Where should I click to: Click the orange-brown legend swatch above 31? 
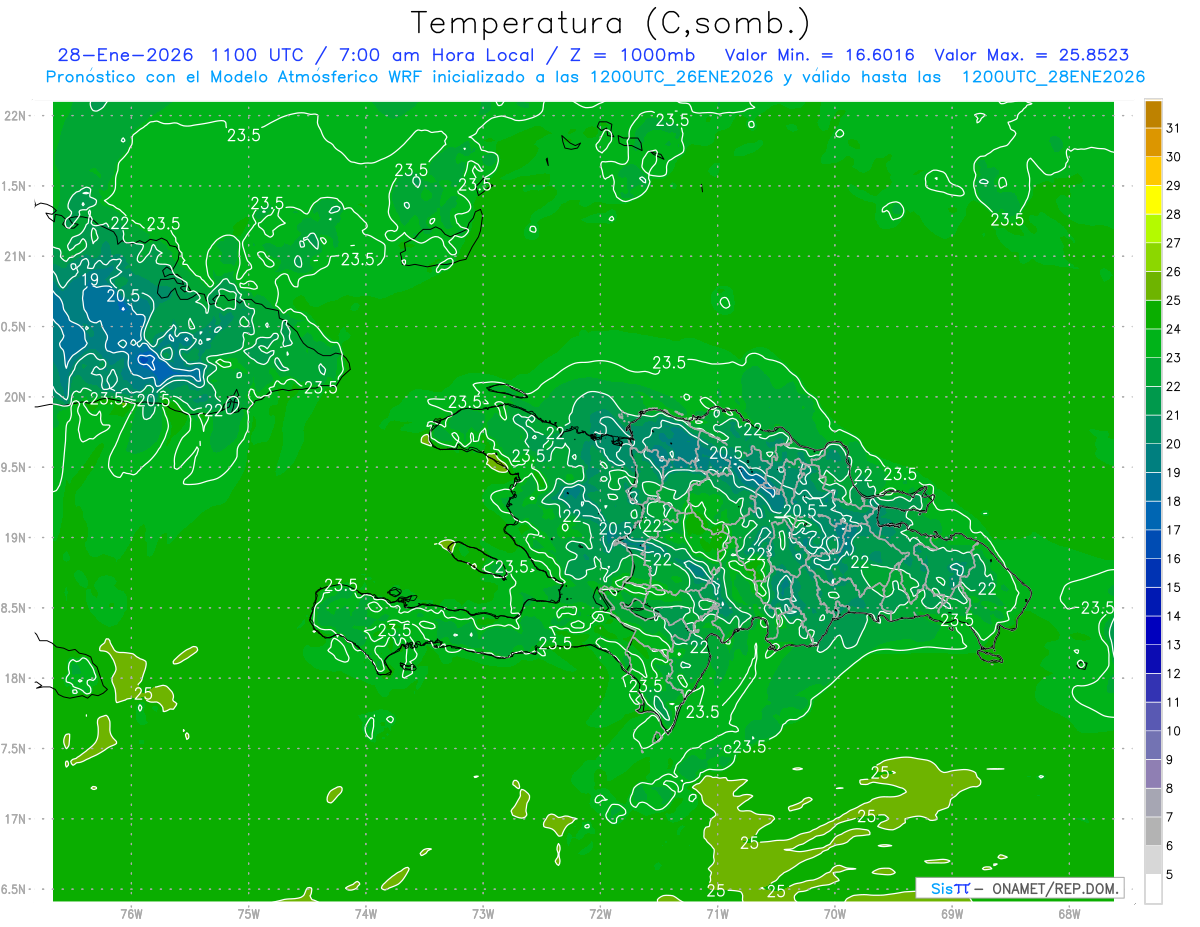pos(1153,115)
